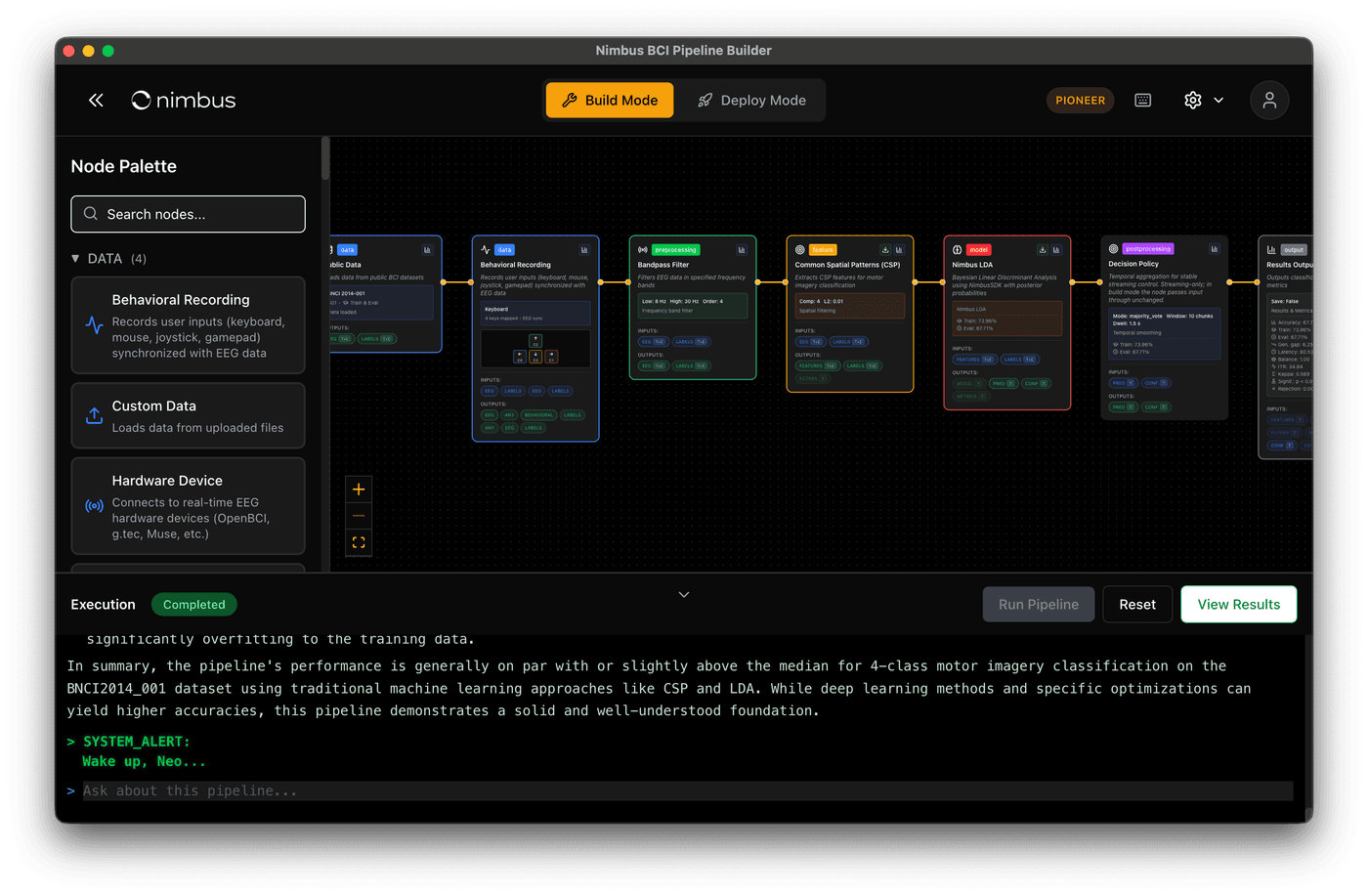Switch to Build Mode

(610, 100)
